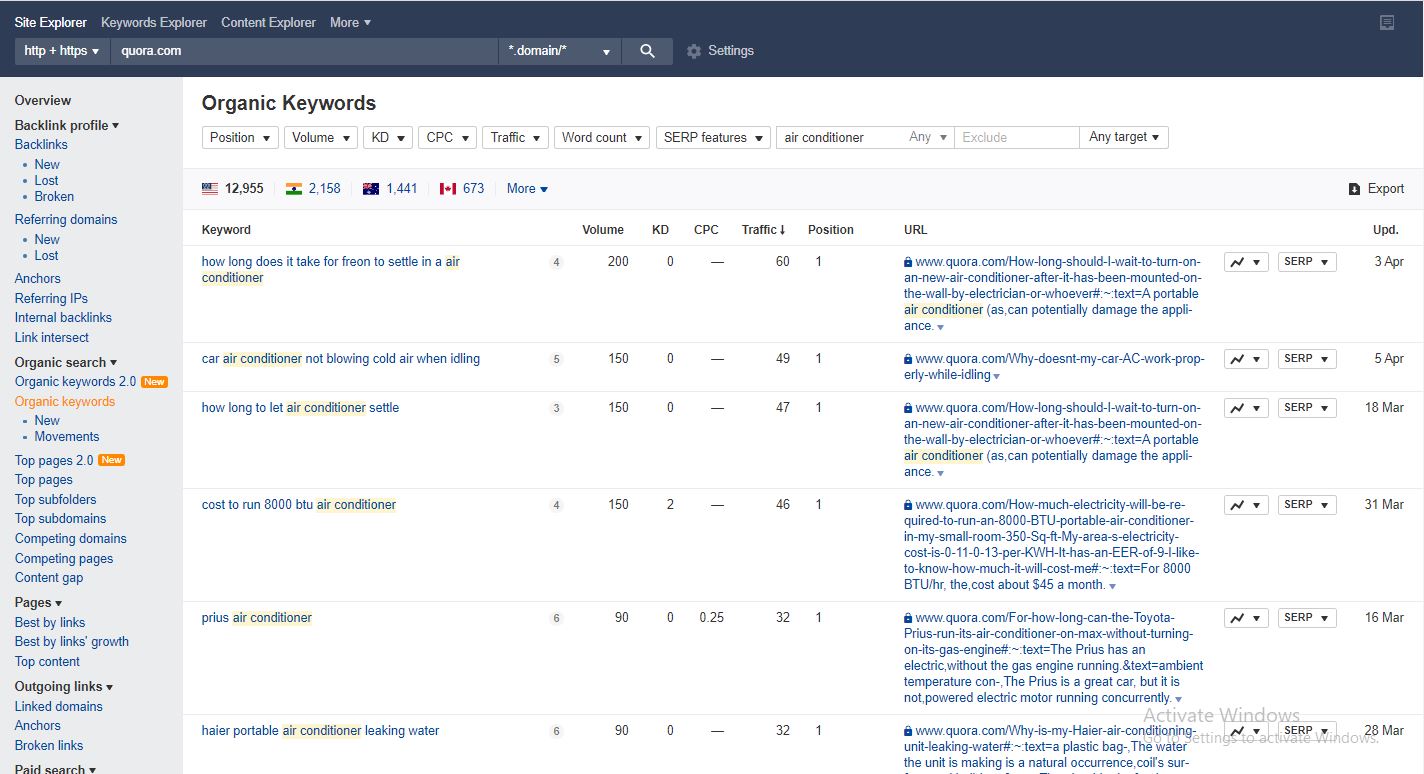Sort by the Position column header

831,229
